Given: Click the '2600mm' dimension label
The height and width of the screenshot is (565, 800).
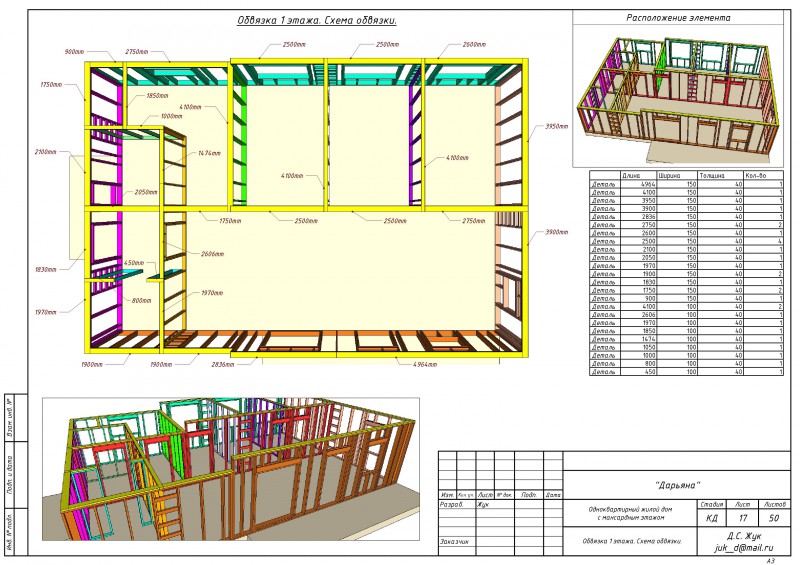Looking at the screenshot, I should point(474,44).
